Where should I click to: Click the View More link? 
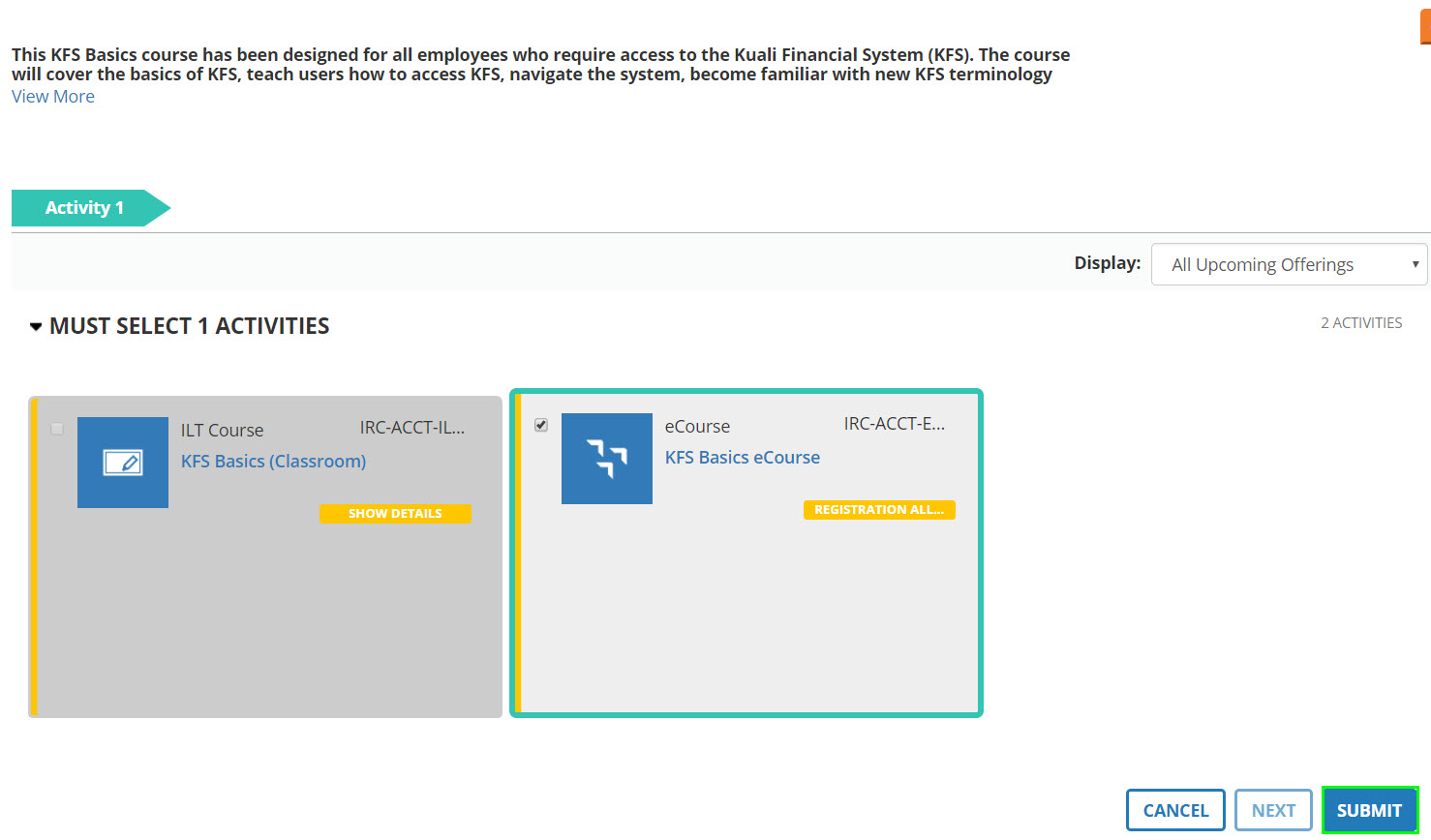click(x=53, y=97)
